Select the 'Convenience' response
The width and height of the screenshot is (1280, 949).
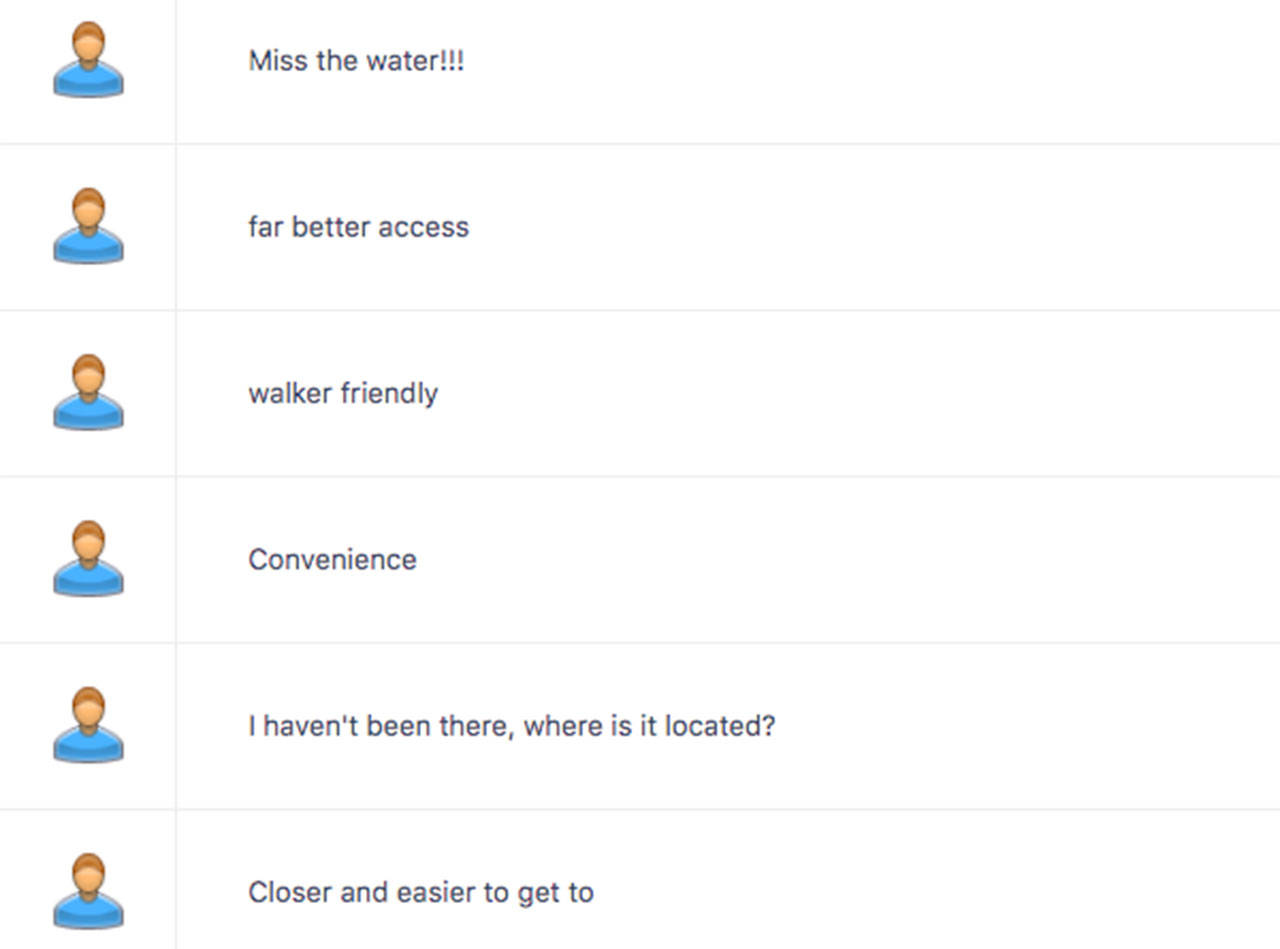tap(332, 559)
